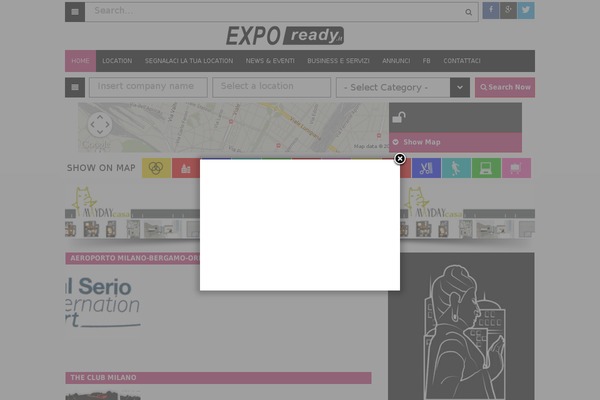The image size is (600, 400).
Task: Select the pink shopping cart map category
Action: click(x=516, y=168)
